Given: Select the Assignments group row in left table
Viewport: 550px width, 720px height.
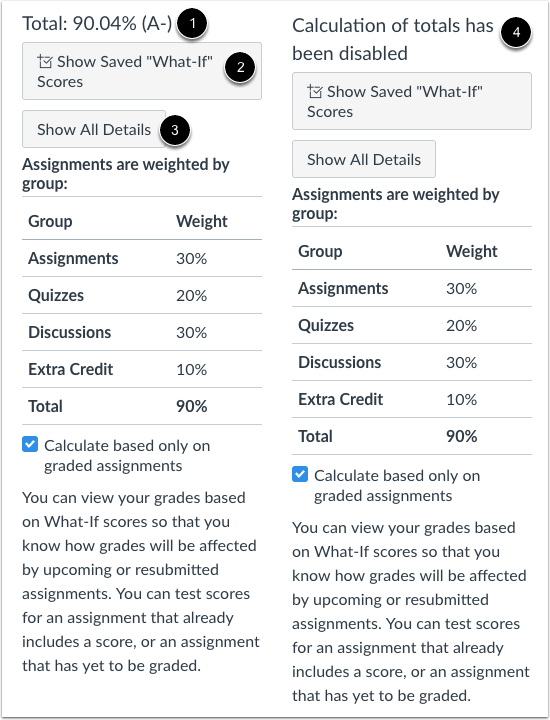Looking at the screenshot, I should coord(142,258).
